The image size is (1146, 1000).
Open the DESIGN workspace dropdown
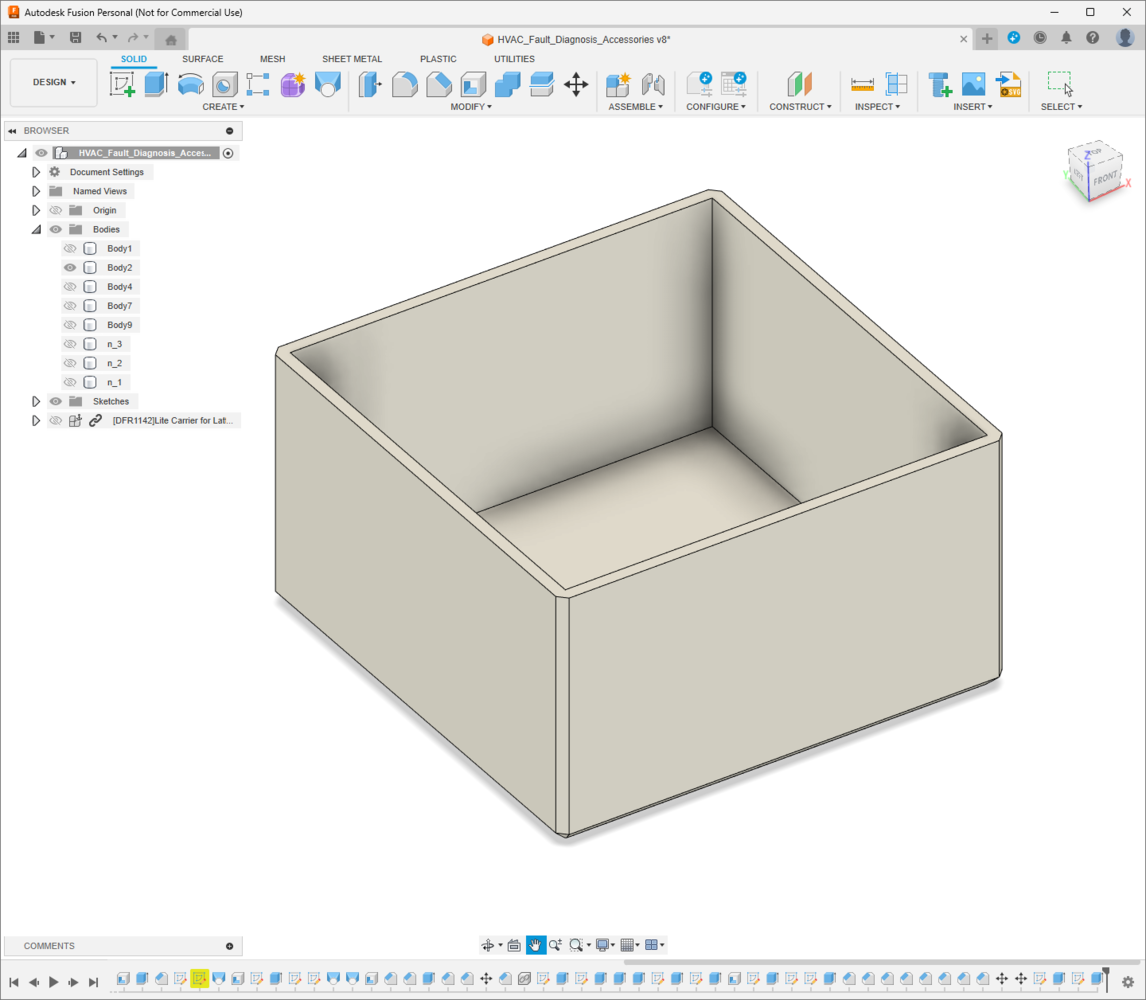(x=54, y=83)
